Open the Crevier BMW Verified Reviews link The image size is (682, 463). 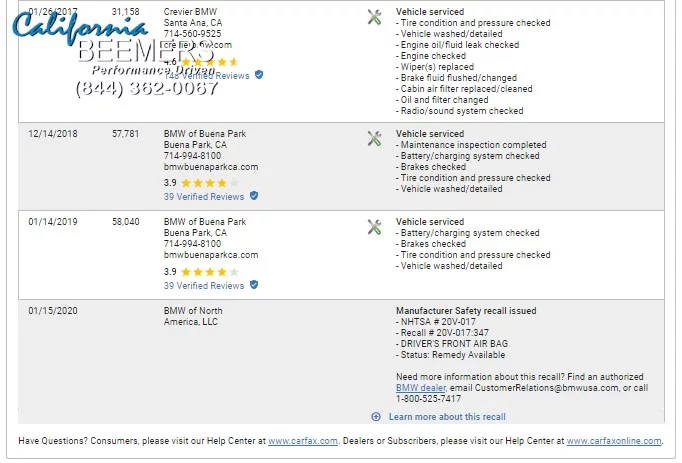pyautogui.click(x=212, y=75)
